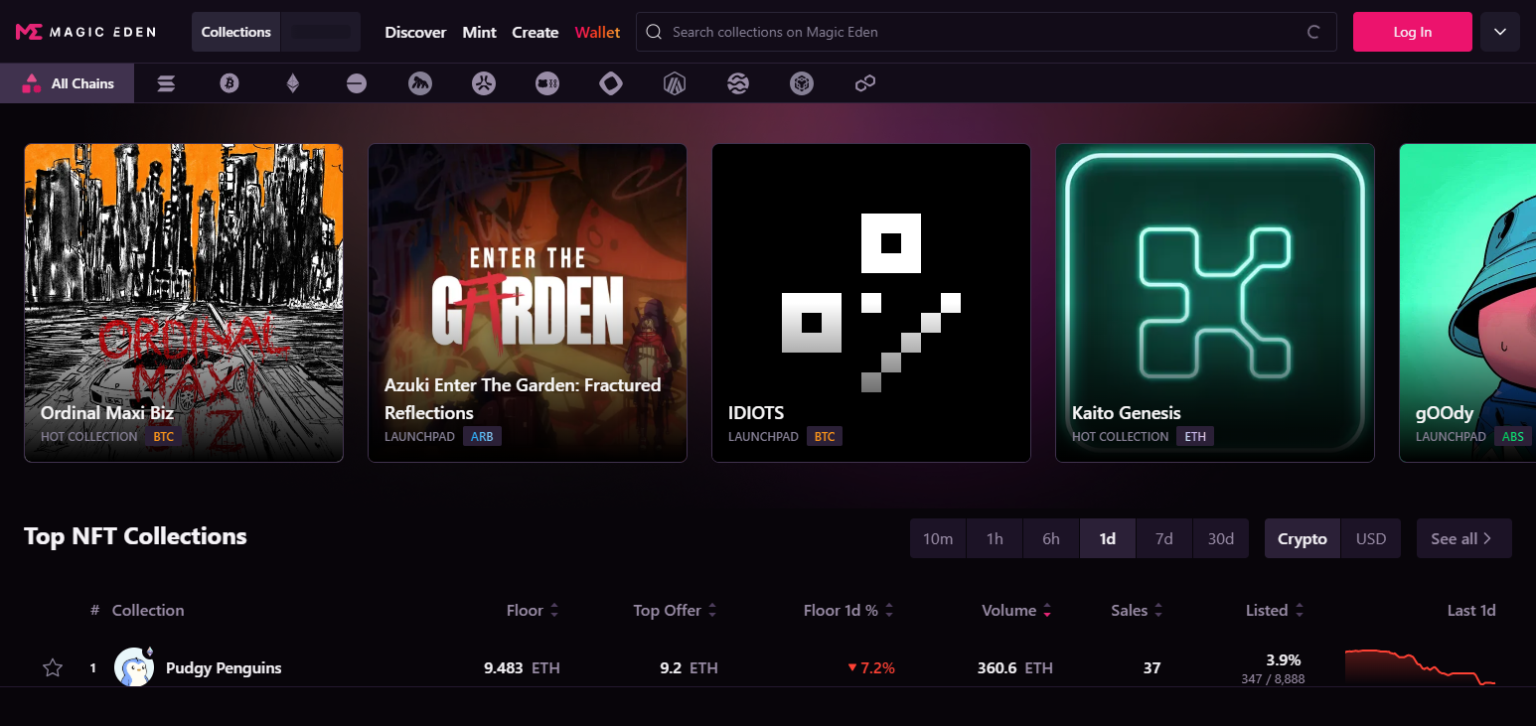1536x726 pixels.
Task: Click the Base chain icon
Action: 356,84
